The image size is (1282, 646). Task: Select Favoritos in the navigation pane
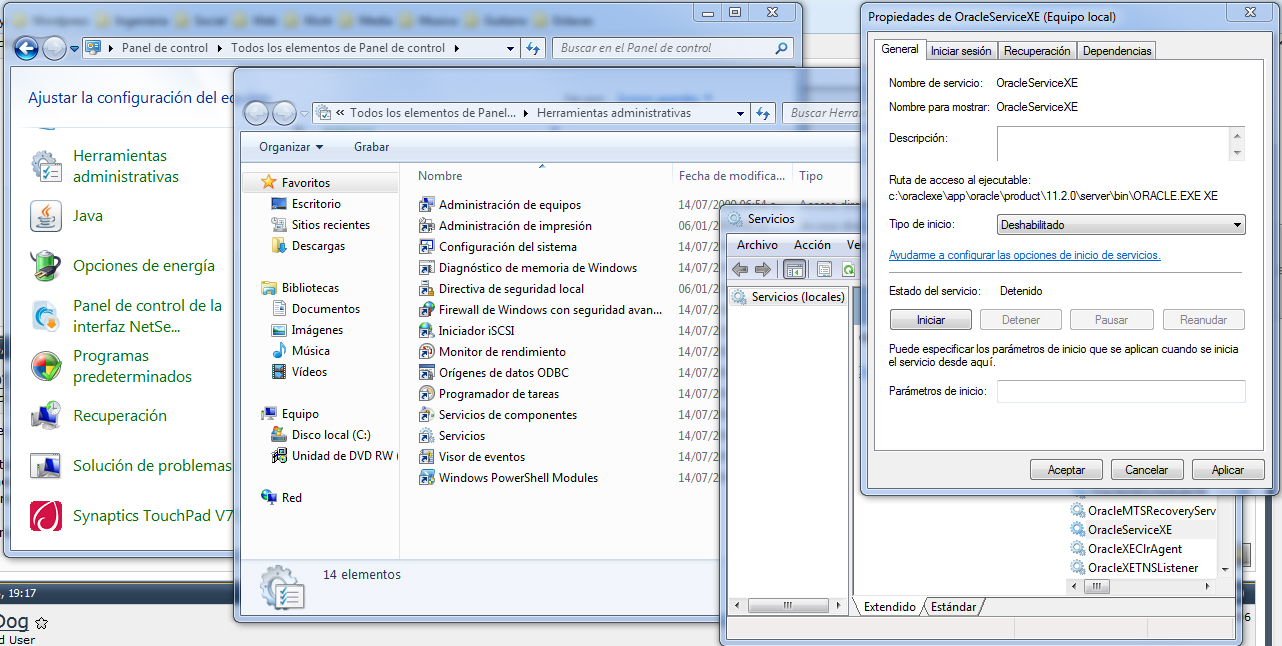pyautogui.click(x=306, y=183)
